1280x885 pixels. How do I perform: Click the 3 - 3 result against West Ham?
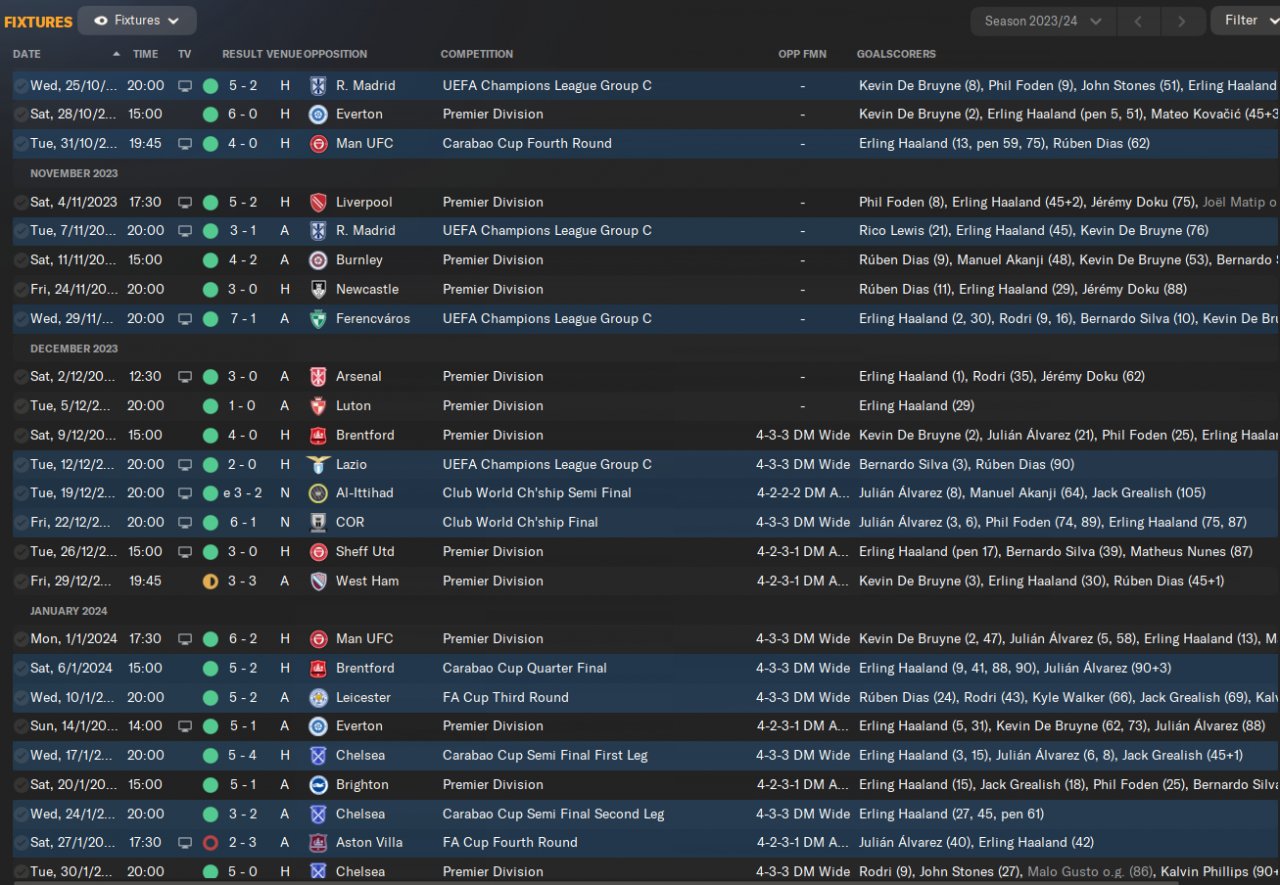[x=243, y=581]
